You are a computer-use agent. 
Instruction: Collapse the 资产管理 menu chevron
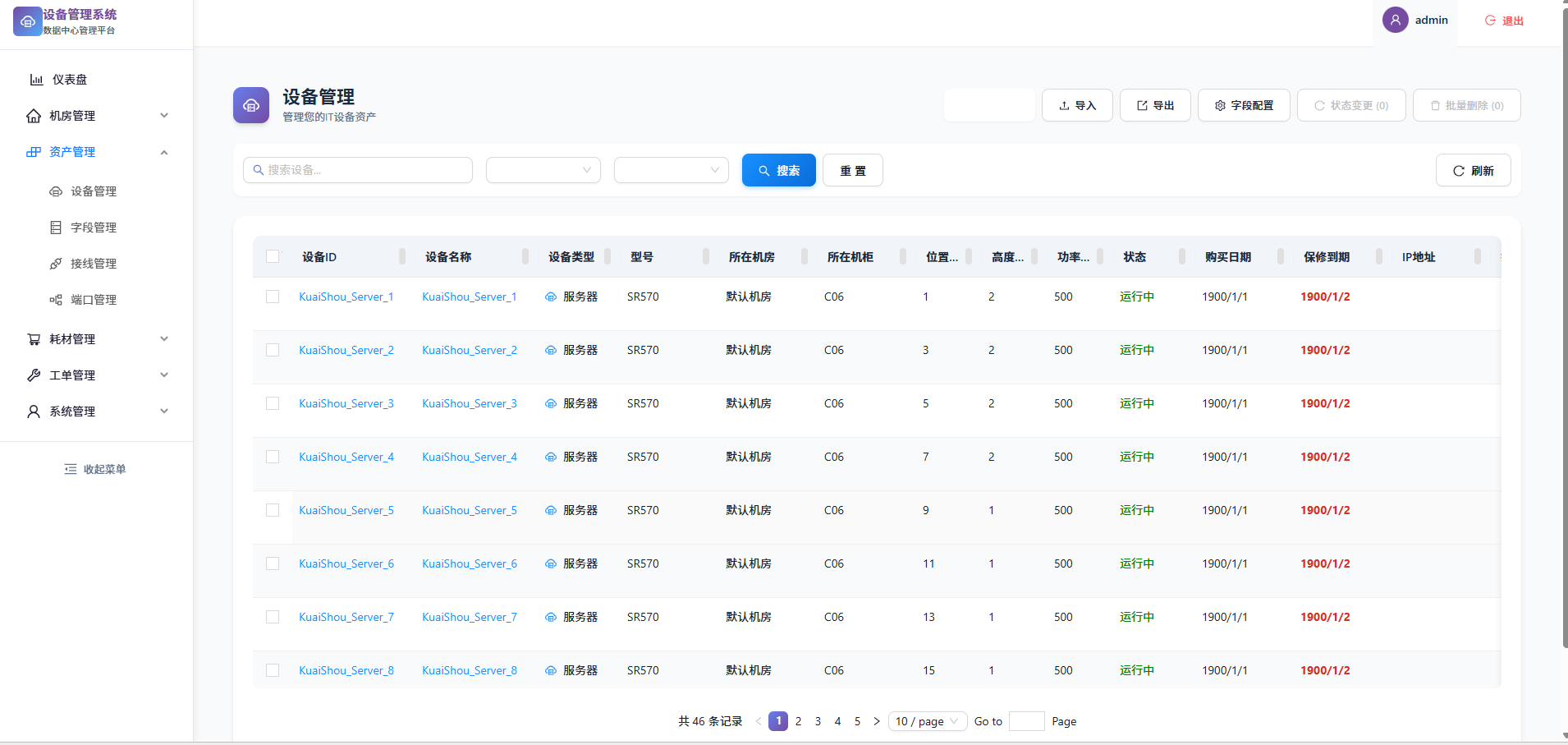tap(164, 152)
